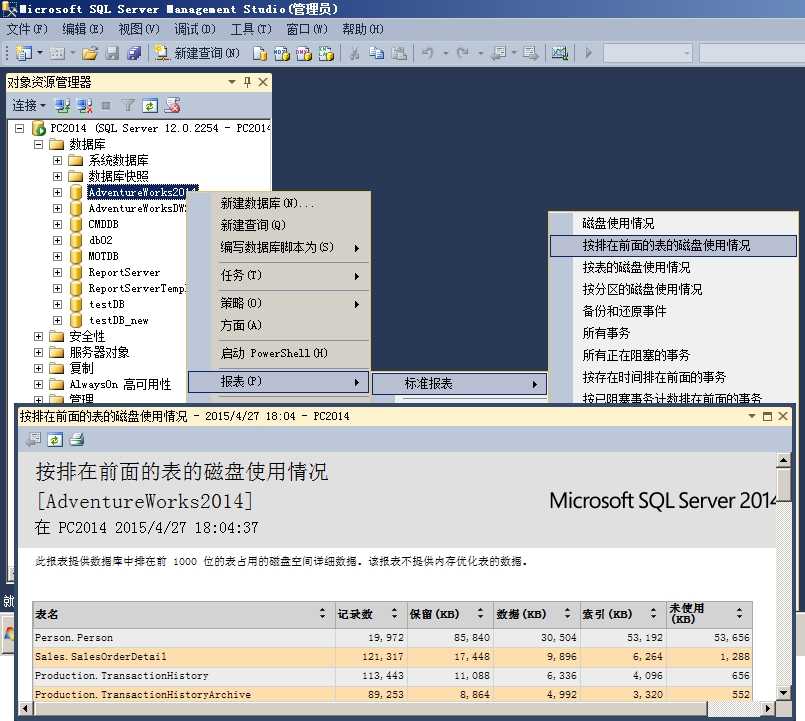Select 按表的磁盘使用情况 report

(674, 268)
